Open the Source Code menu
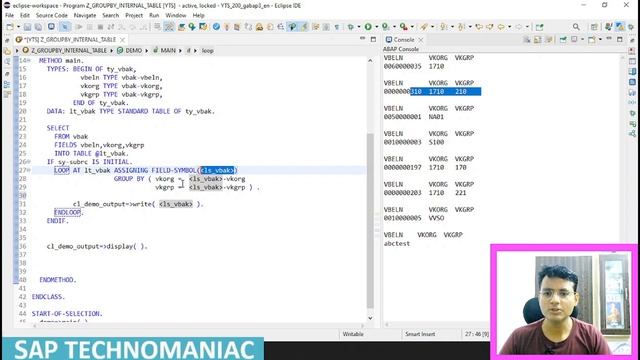Image resolution: width=640 pixels, height=360 pixels. [51, 15]
